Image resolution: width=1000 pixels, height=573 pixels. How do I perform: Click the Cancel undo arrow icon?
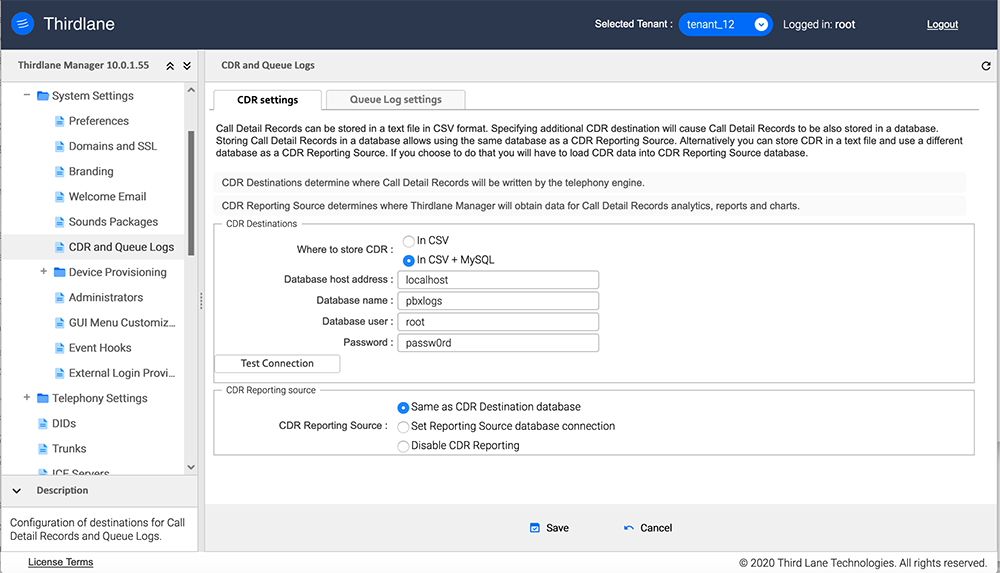(x=628, y=528)
